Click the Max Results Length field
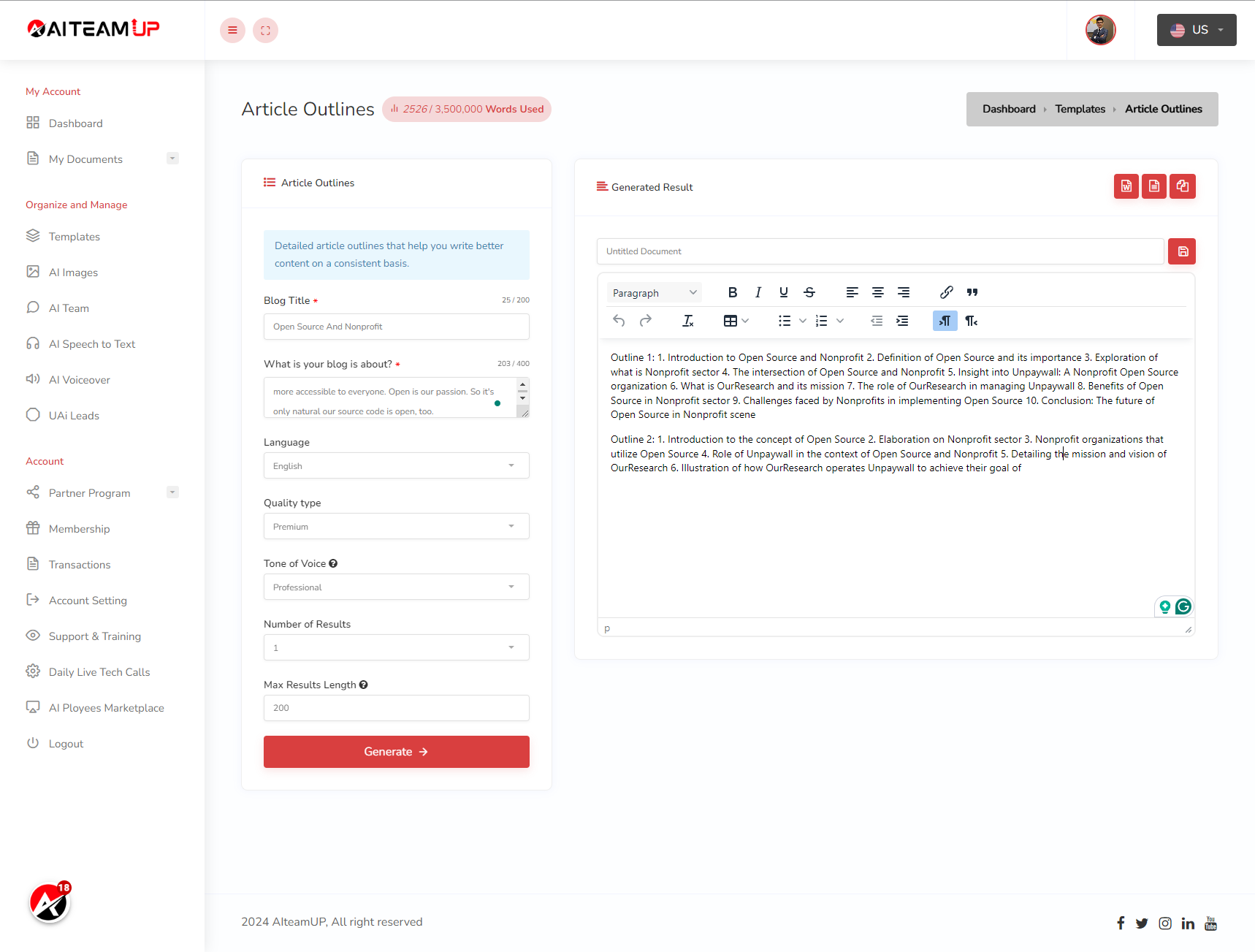Image resolution: width=1255 pixels, height=952 pixels. click(397, 708)
